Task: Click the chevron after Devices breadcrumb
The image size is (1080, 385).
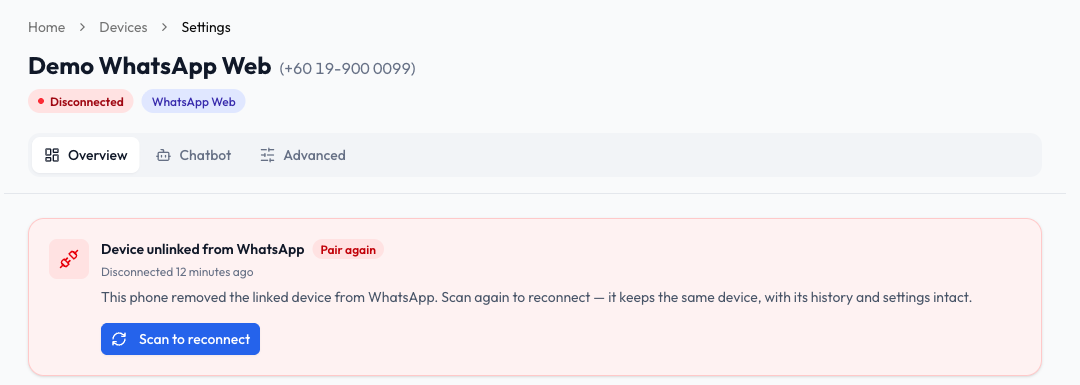Action: click(165, 28)
